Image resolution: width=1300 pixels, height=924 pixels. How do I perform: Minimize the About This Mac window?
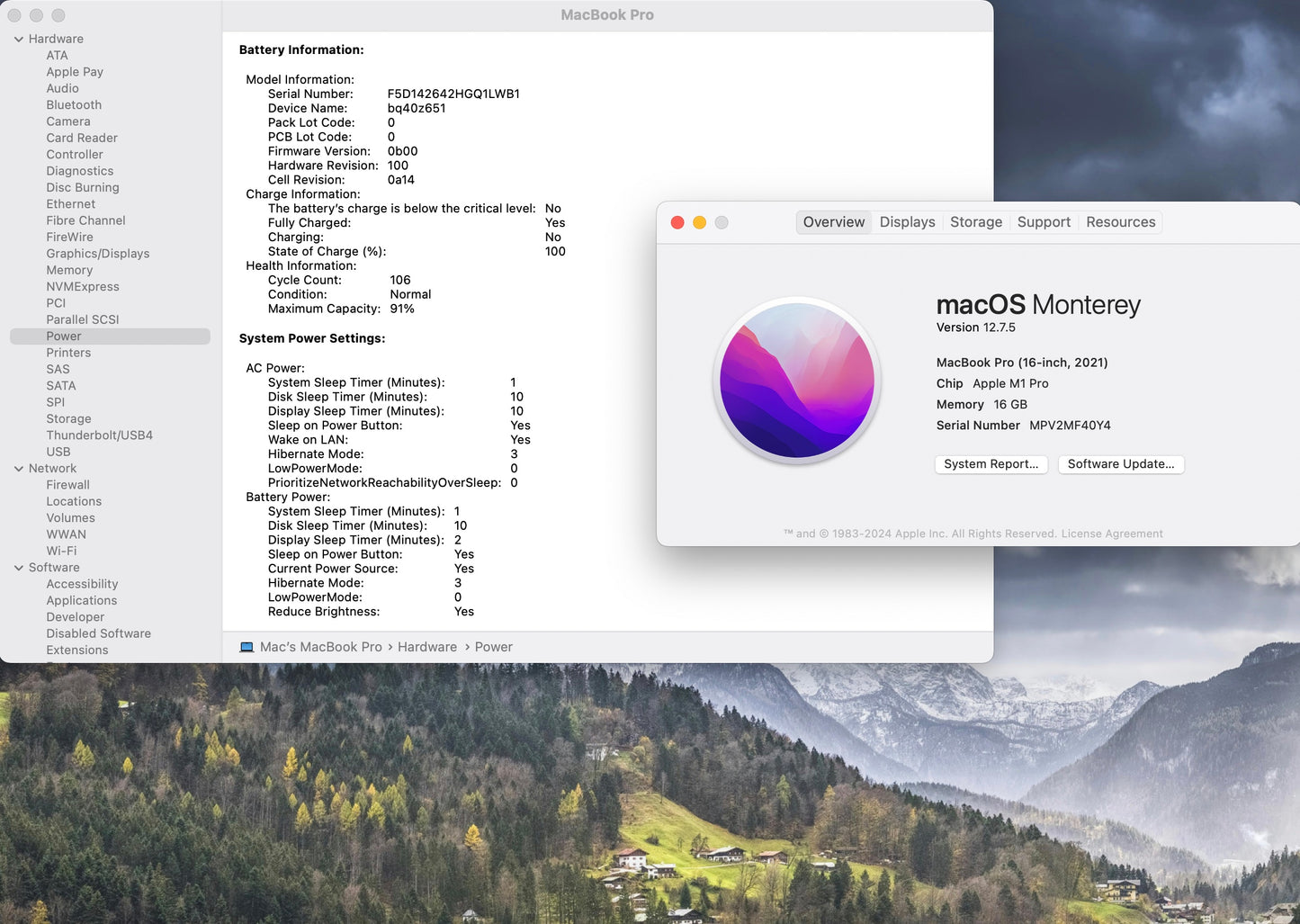699,222
